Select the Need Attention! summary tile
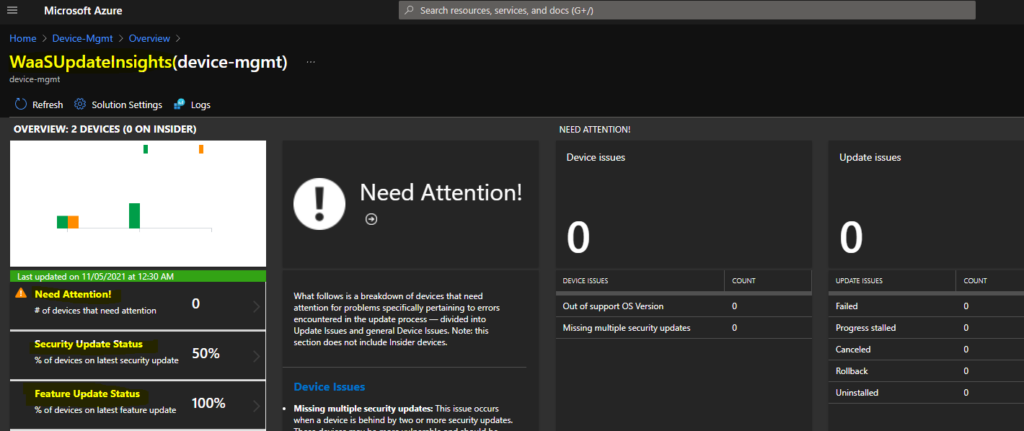This screenshot has height=431, width=1024. point(138,306)
